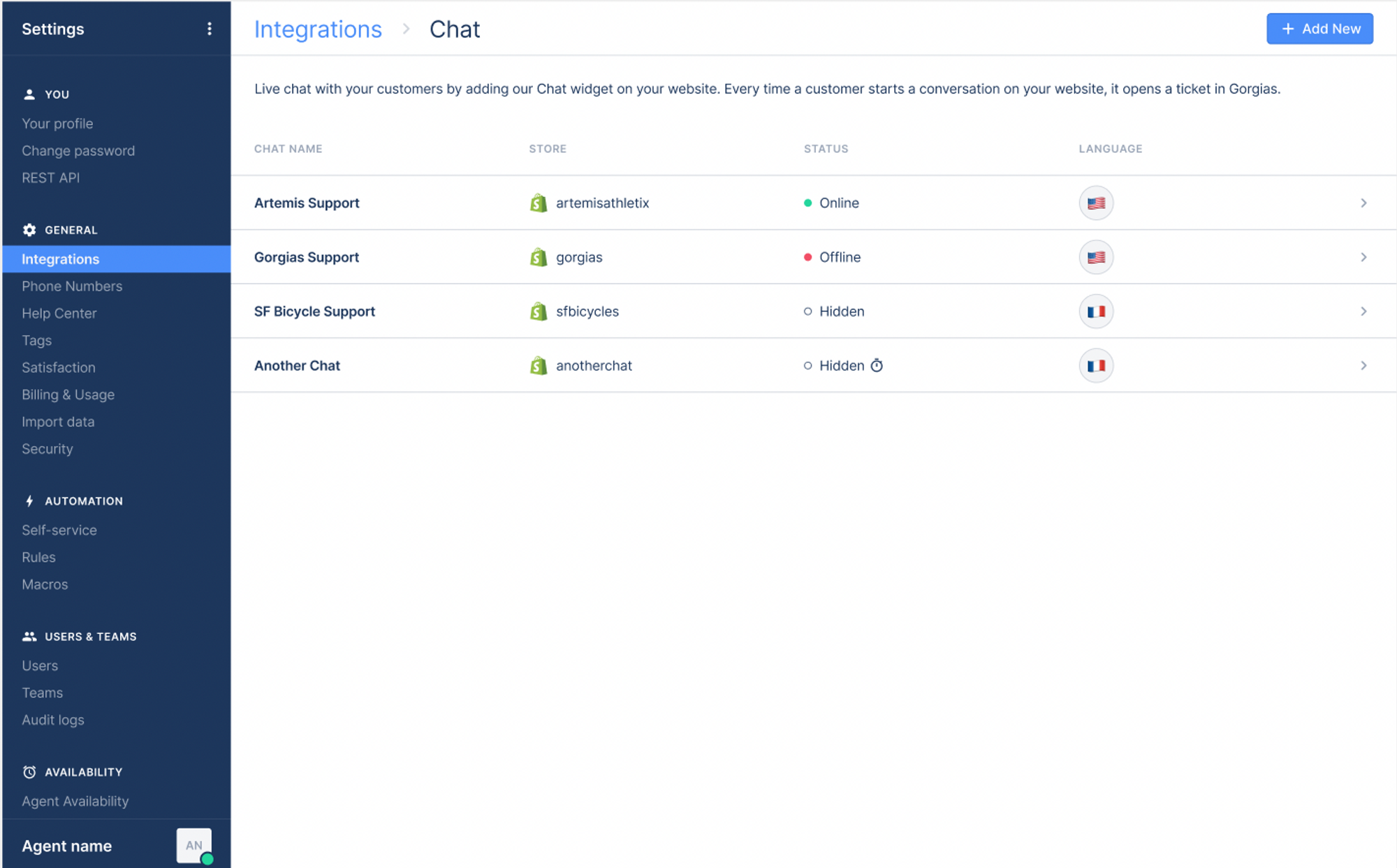1397x868 pixels.
Task: Open Security settings
Action: click(47, 449)
